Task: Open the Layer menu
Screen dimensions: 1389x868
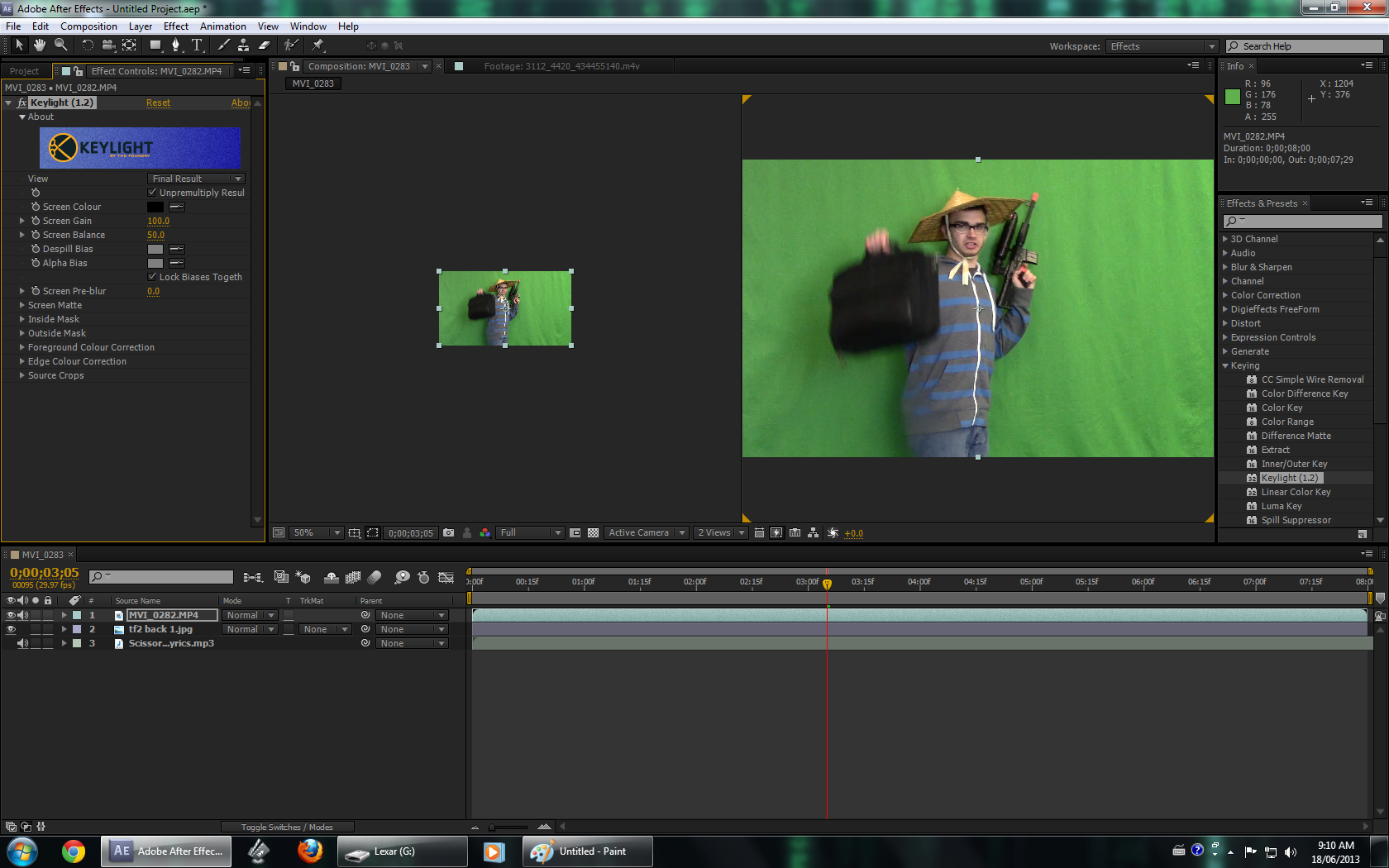Action: coord(140,26)
